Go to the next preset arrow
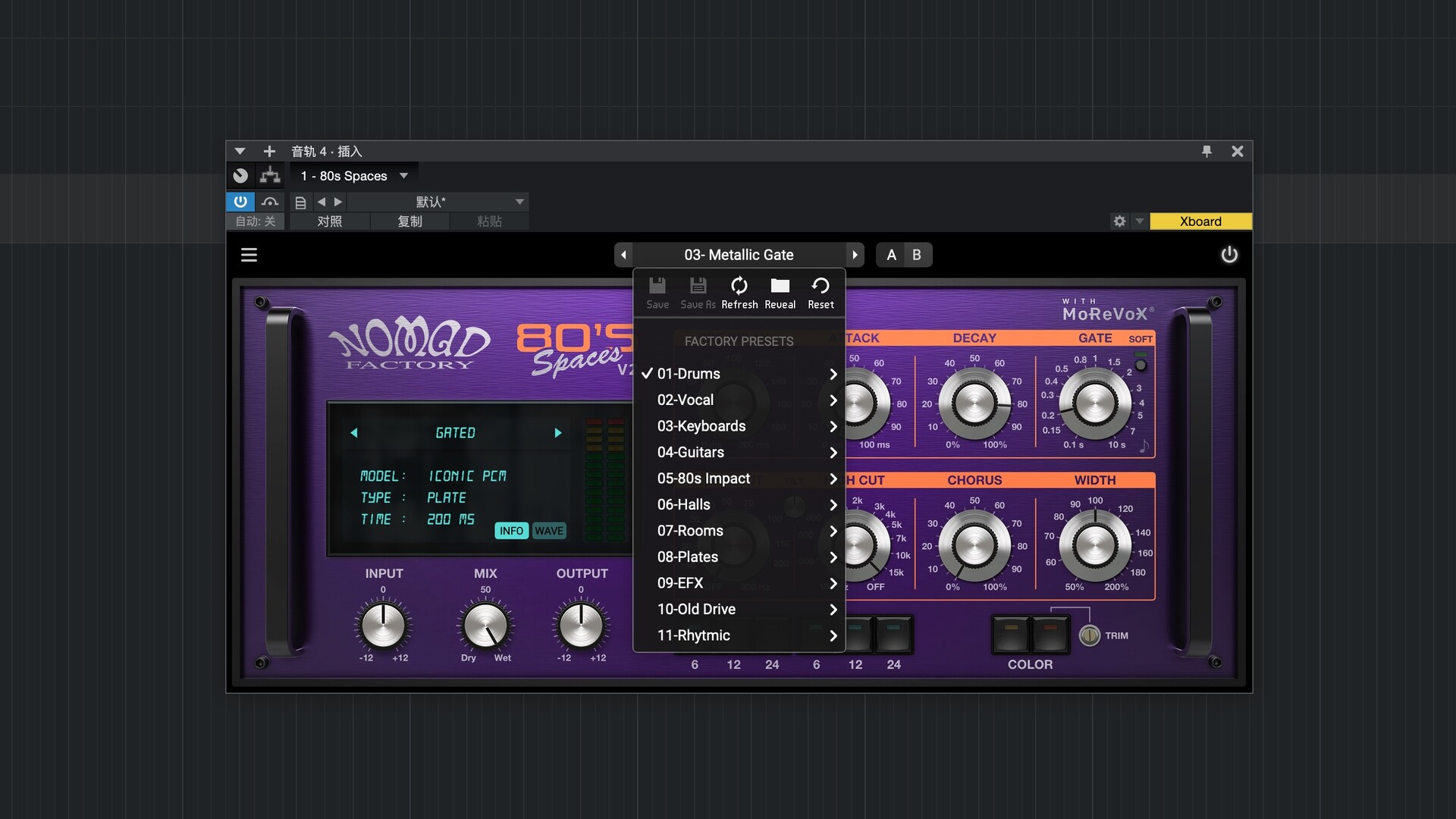 tap(855, 255)
